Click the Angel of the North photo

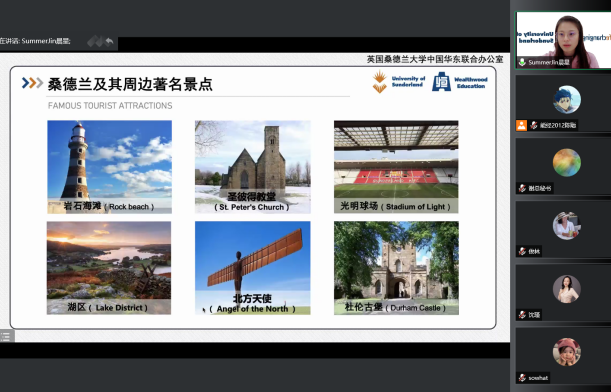pyautogui.click(x=253, y=268)
